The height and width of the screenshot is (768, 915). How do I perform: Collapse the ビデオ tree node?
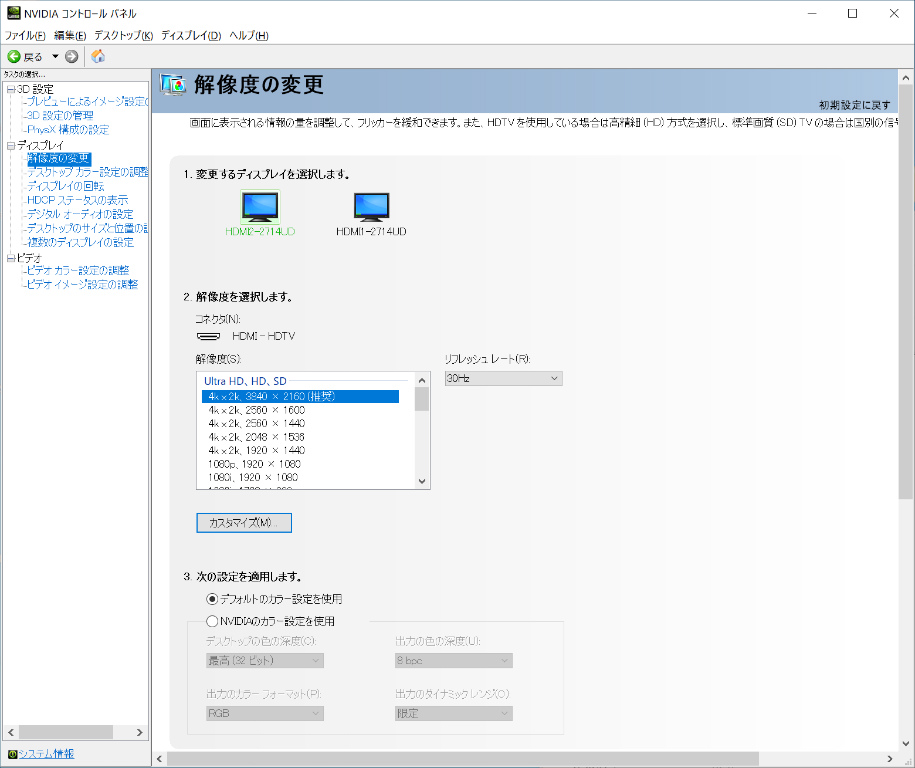pos(11,257)
